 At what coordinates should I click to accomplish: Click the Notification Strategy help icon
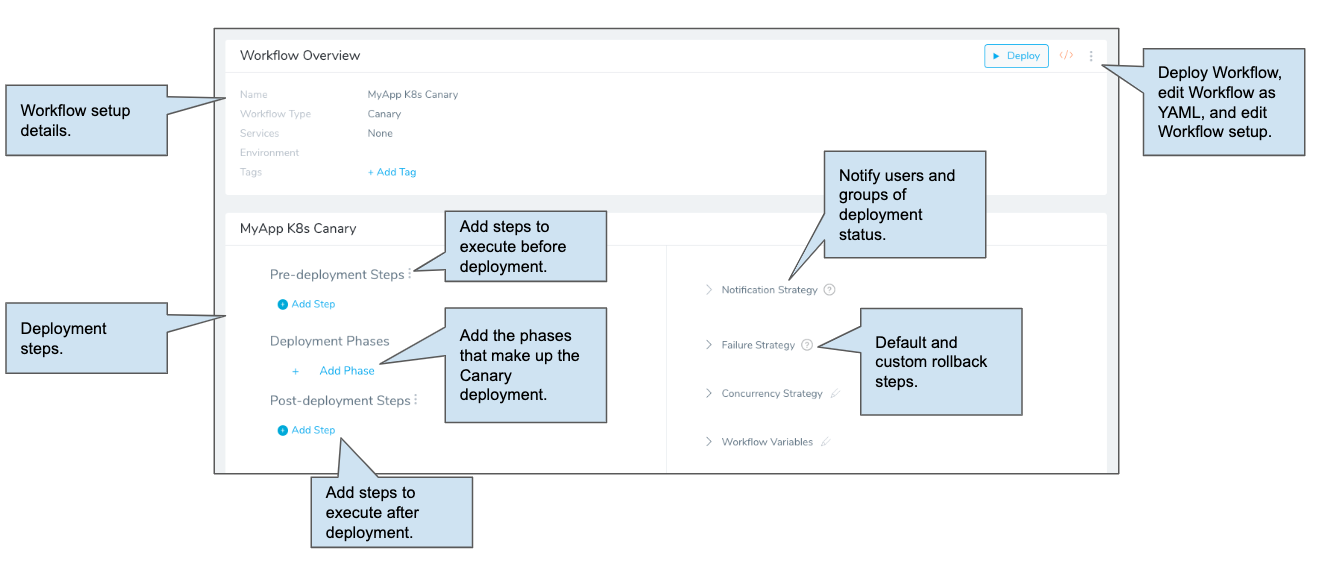[x=829, y=290]
